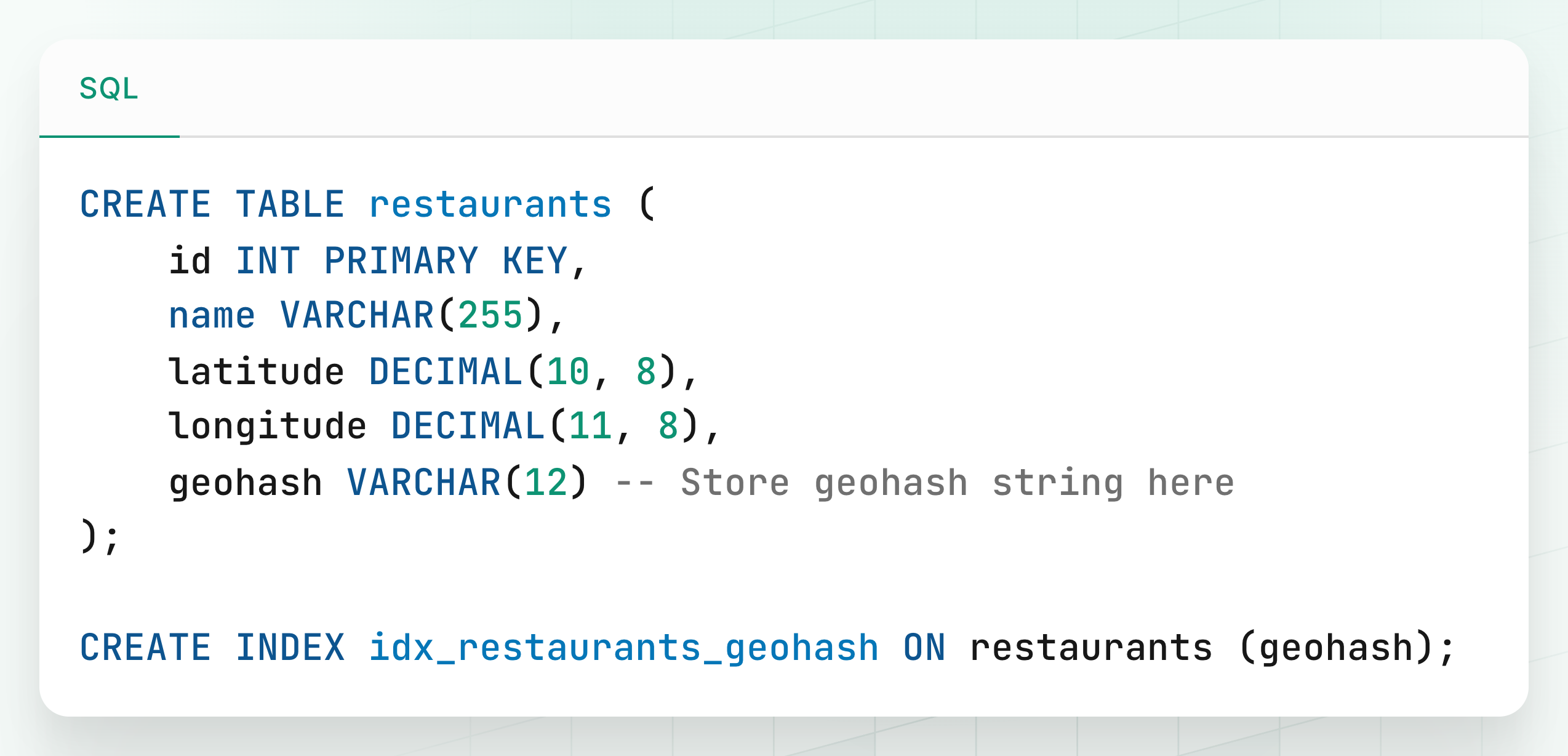Click DECIMAL type on the longitude line
The height and width of the screenshot is (756, 1568).
point(468,426)
